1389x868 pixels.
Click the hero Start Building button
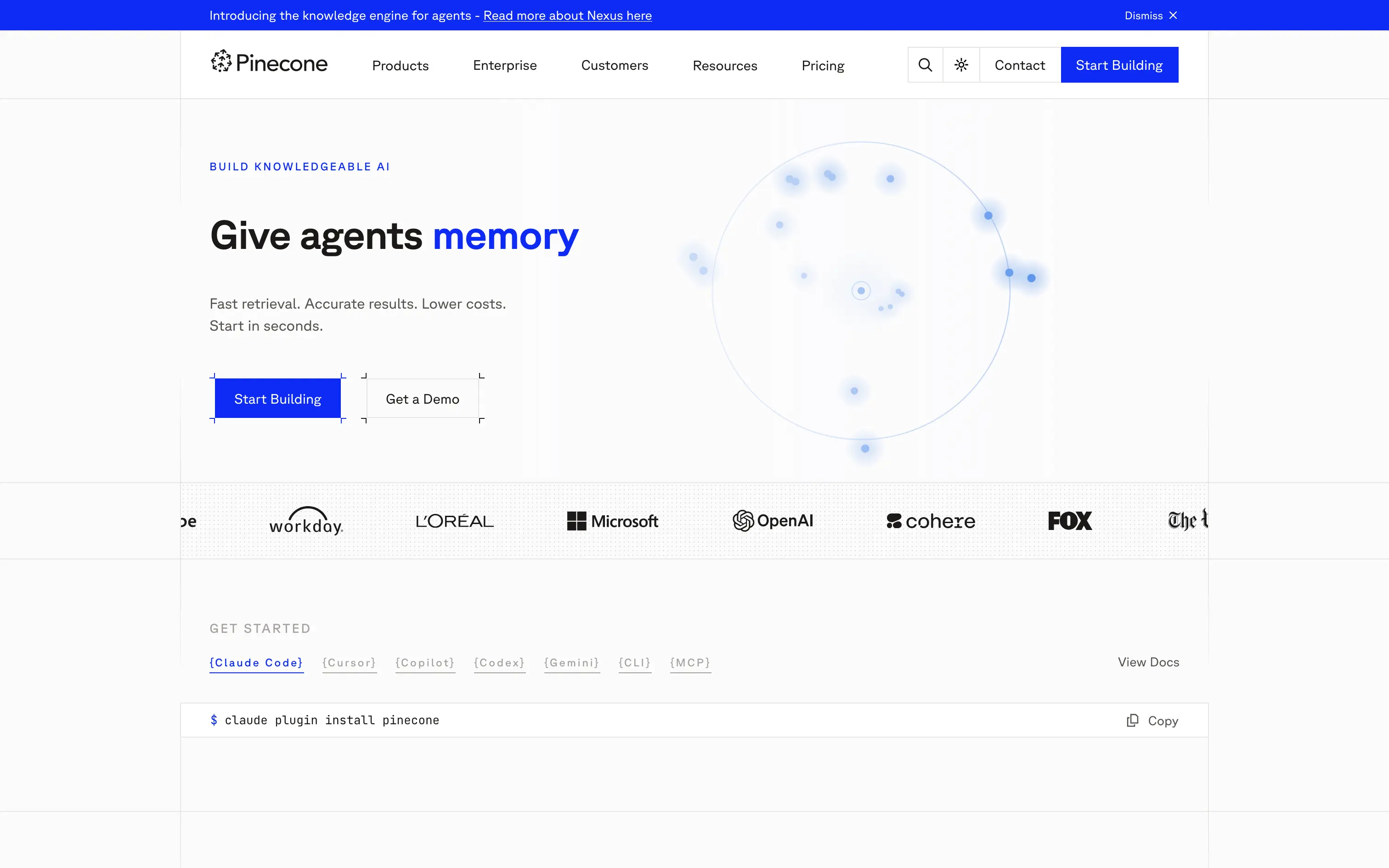(278, 399)
